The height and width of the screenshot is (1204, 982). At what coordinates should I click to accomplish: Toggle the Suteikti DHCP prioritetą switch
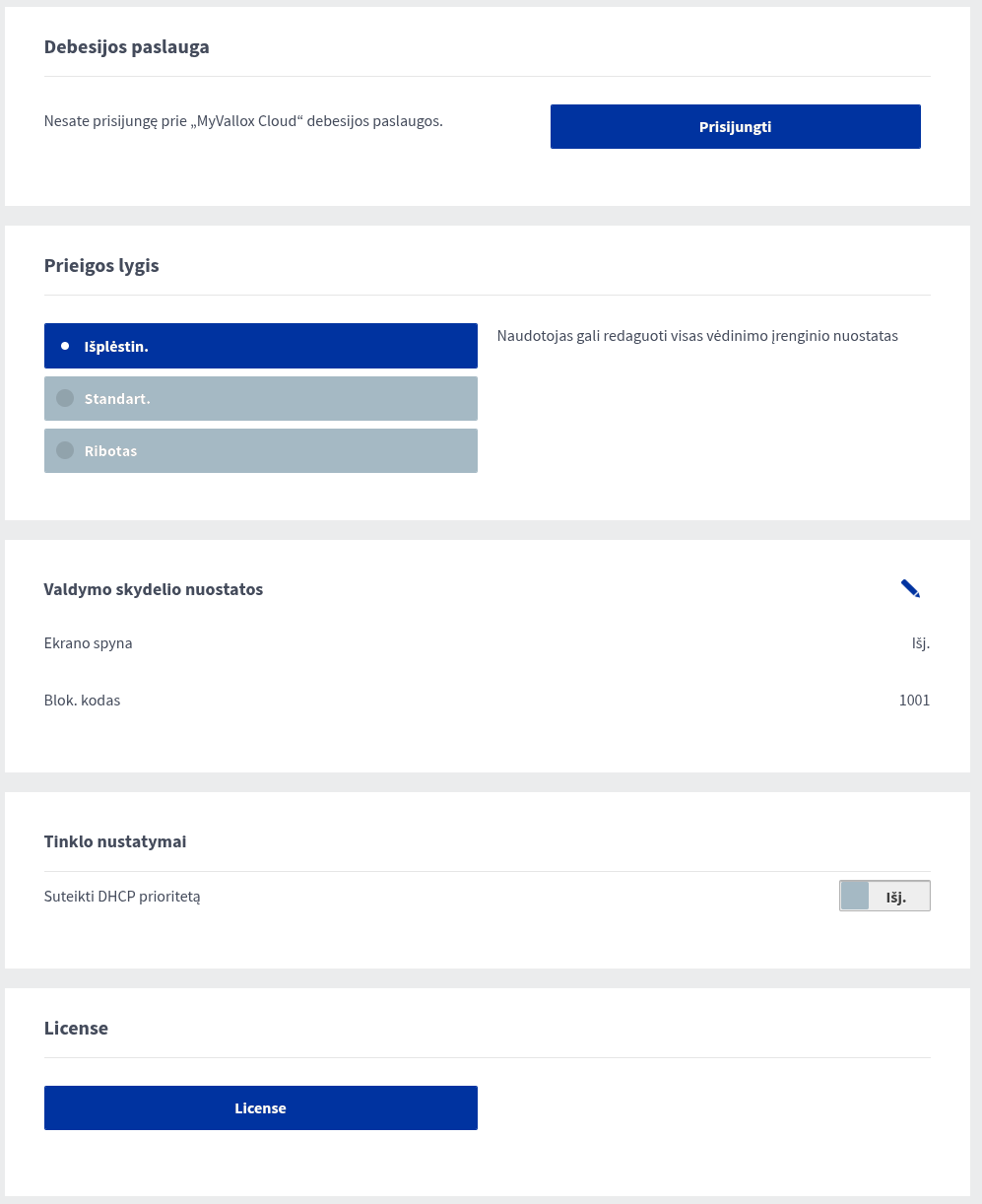884,896
